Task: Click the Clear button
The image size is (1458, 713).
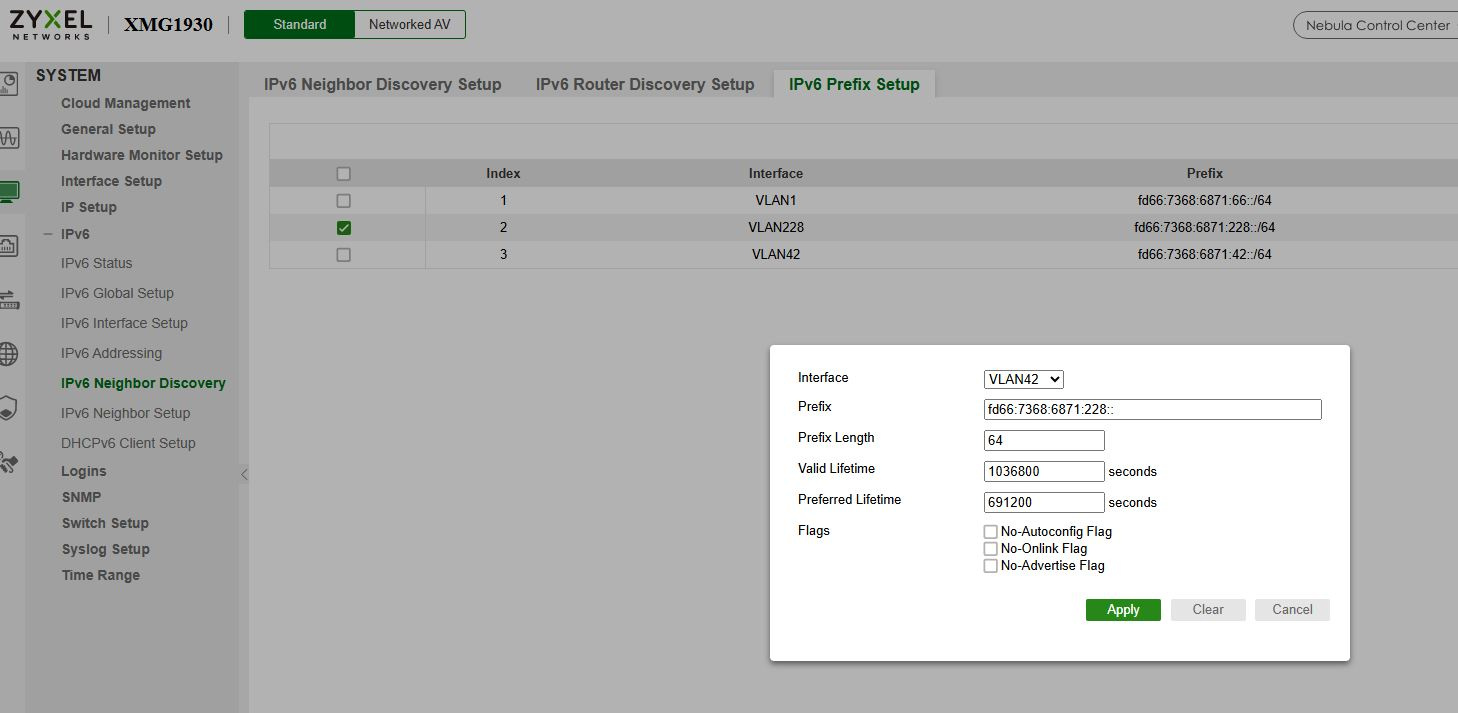Action: (x=1208, y=610)
